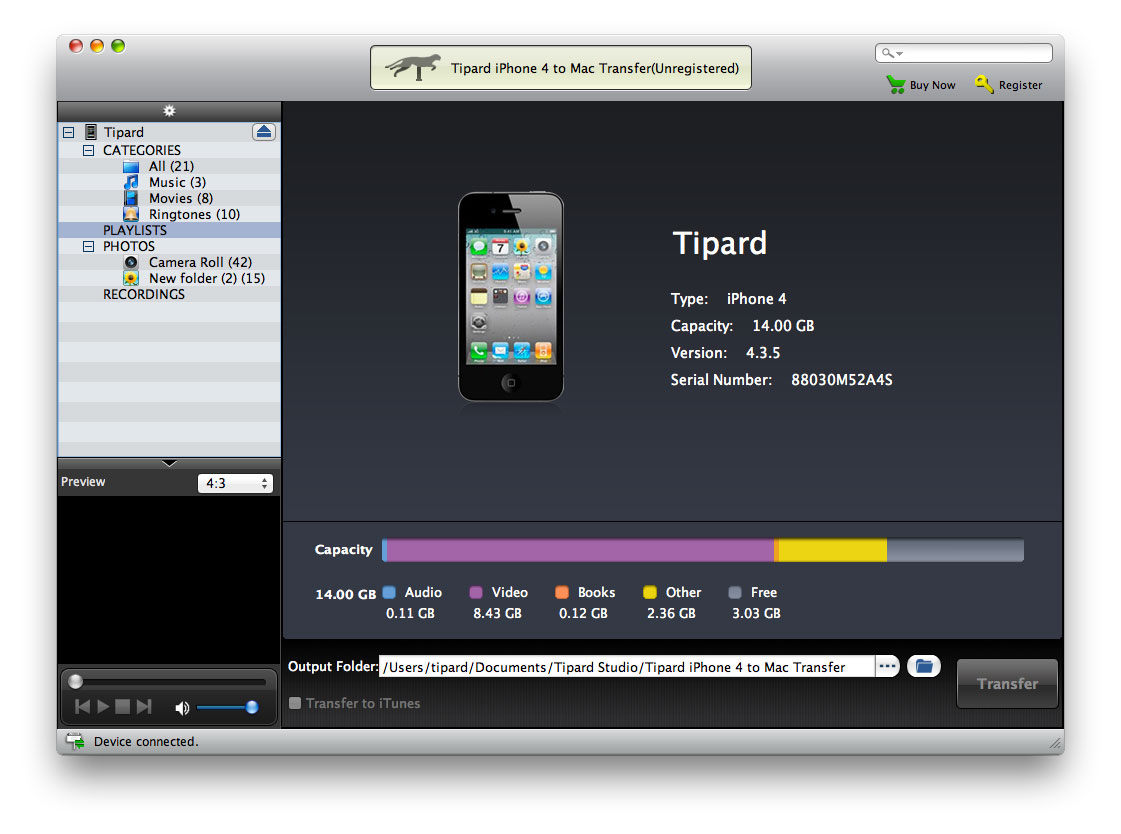Open Camera Roll (42) photos
1121x834 pixels.
[x=200, y=262]
